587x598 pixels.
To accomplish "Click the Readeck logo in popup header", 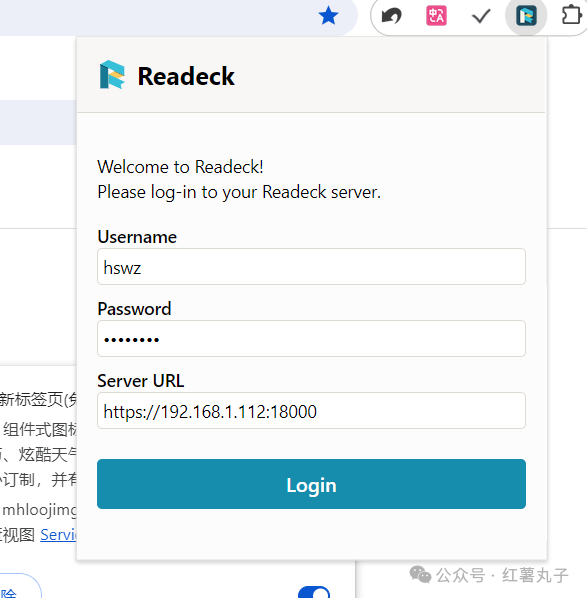I will point(112,75).
